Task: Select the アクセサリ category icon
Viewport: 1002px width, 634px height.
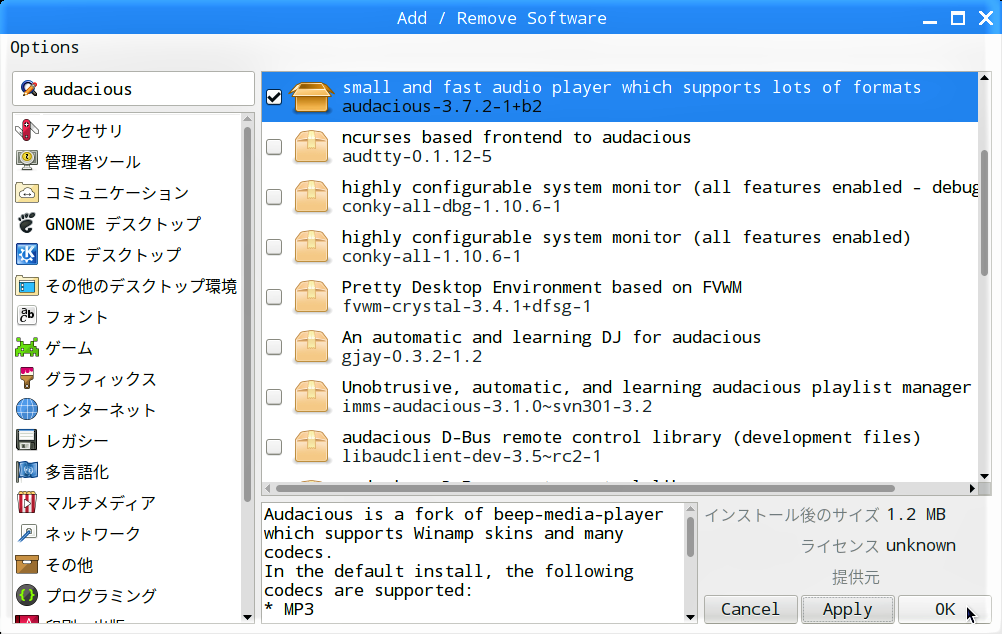Action: click(x=27, y=130)
